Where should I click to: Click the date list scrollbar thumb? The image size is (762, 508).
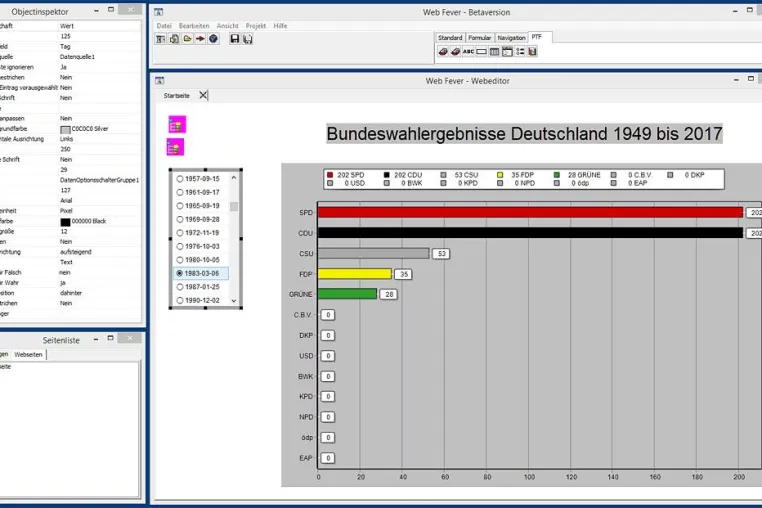(234, 207)
